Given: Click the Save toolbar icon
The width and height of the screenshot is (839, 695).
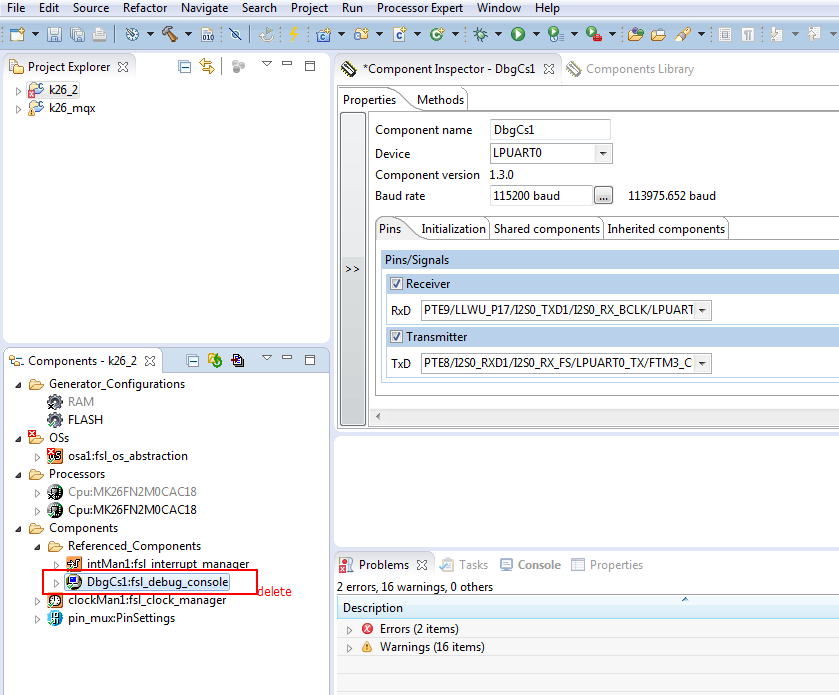Looking at the screenshot, I should tap(54, 35).
